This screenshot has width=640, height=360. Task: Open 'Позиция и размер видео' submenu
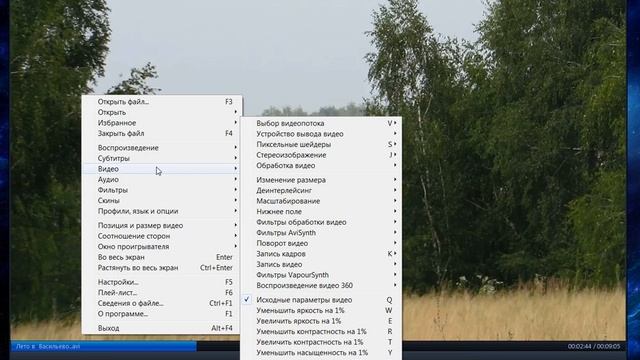tap(162, 226)
